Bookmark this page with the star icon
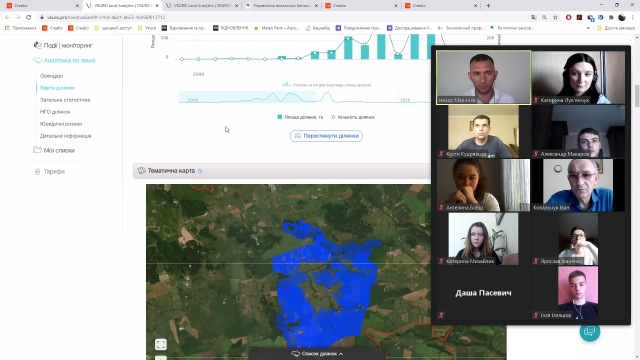 555,17
